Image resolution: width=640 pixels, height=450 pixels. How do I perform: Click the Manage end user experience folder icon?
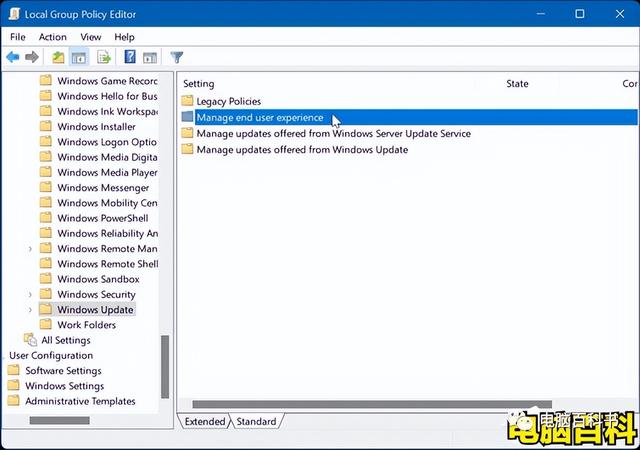(x=187, y=117)
